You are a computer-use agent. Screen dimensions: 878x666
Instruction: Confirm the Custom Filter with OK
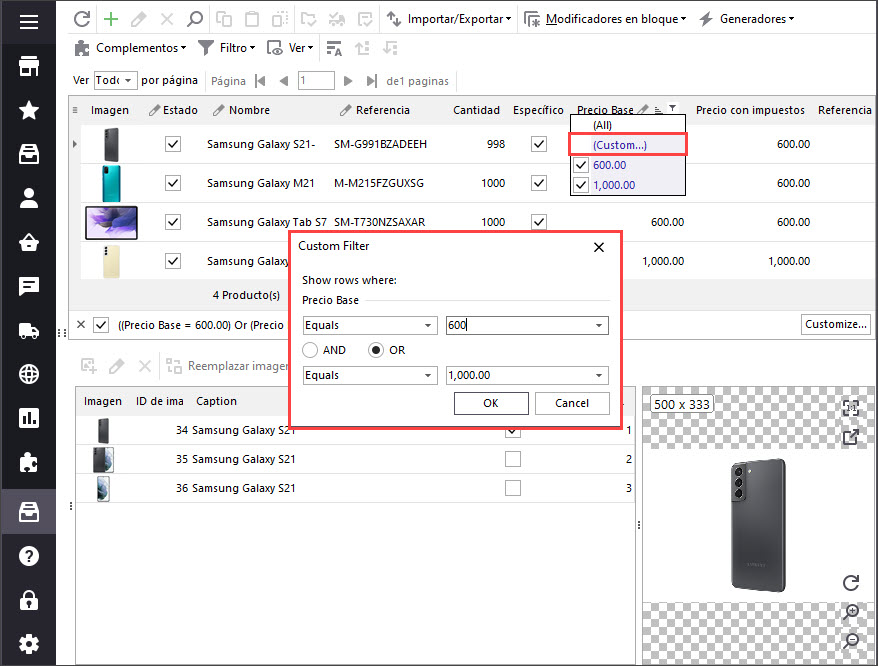[491, 403]
